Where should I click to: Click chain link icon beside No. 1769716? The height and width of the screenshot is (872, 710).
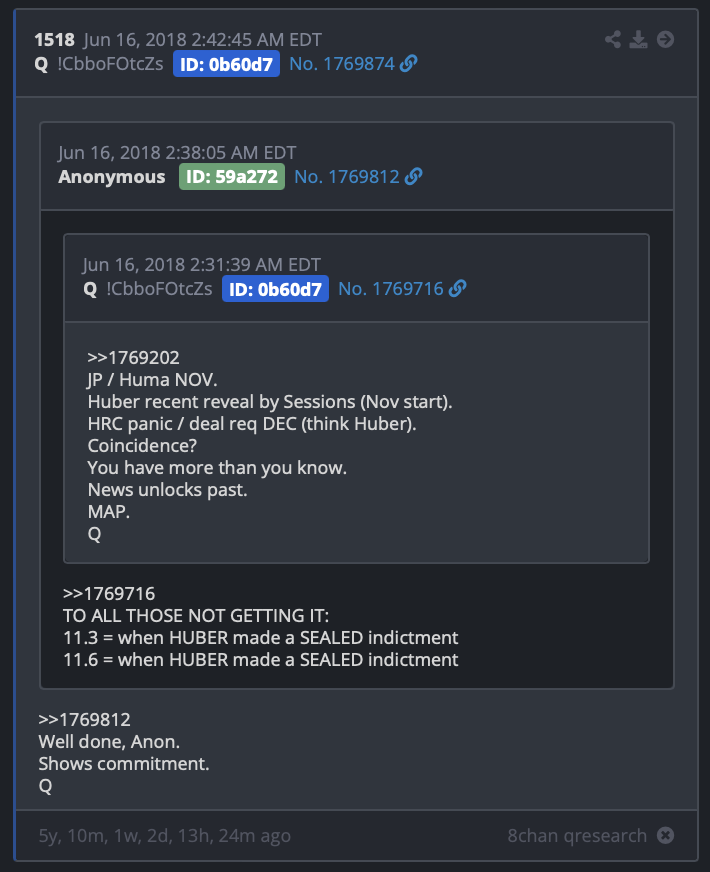pos(458,289)
